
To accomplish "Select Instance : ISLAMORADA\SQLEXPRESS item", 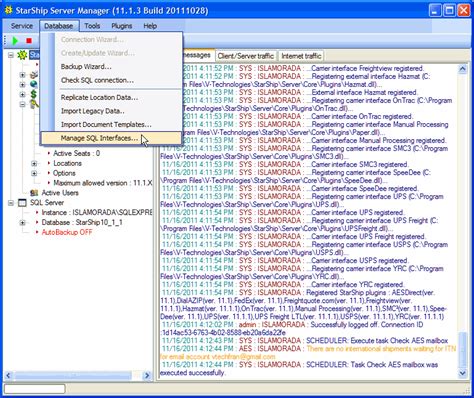I will pos(97,213).
